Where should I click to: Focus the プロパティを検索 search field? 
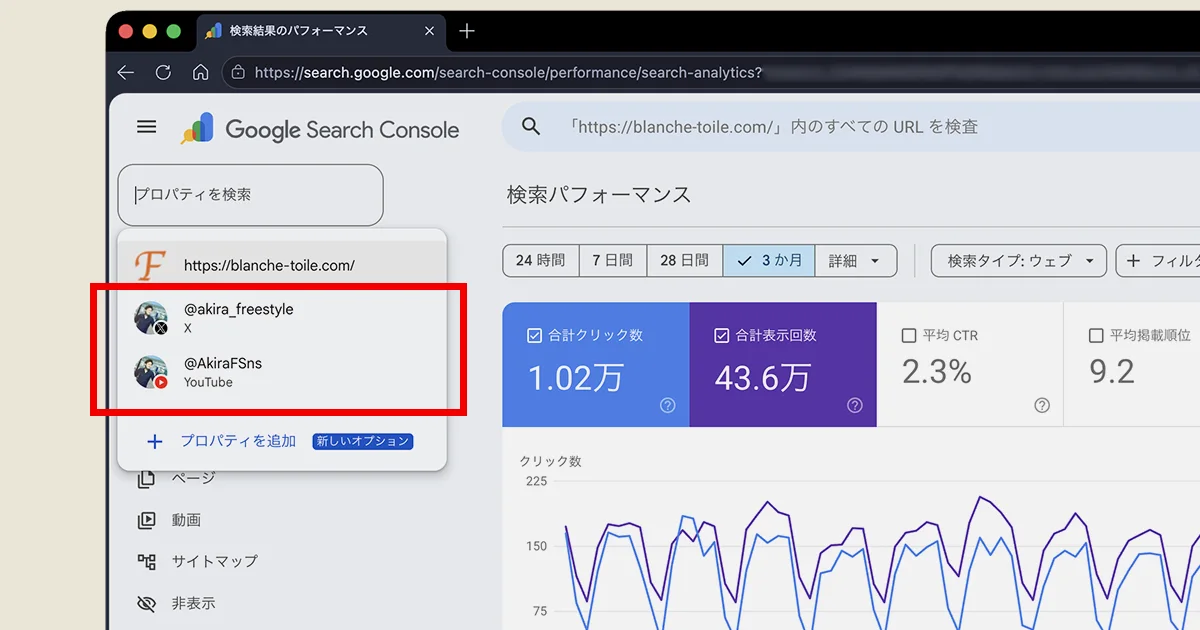tap(250, 195)
